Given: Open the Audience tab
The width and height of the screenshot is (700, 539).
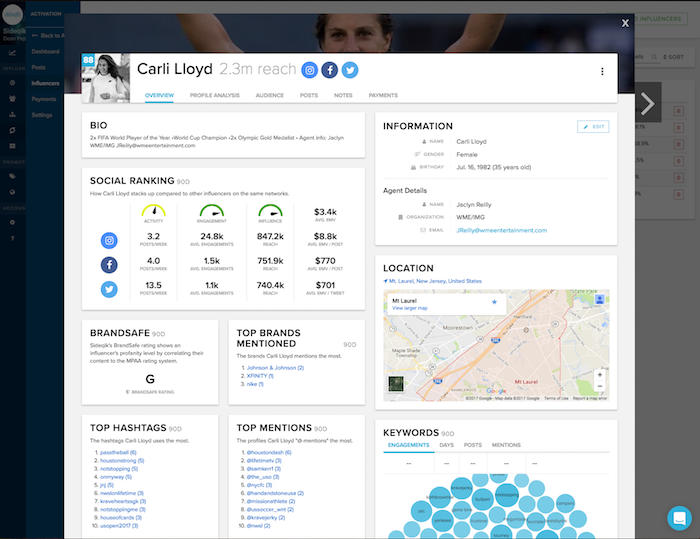Looking at the screenshot, I should (270, 95).
